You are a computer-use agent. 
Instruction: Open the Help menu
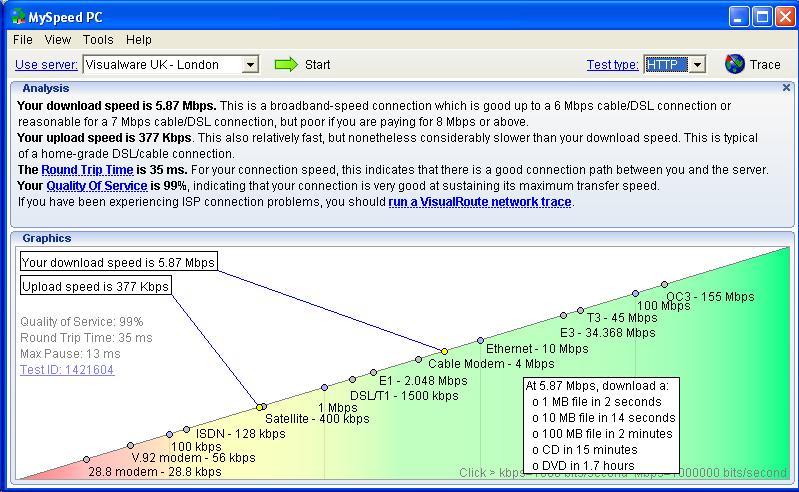click(139, 40)
